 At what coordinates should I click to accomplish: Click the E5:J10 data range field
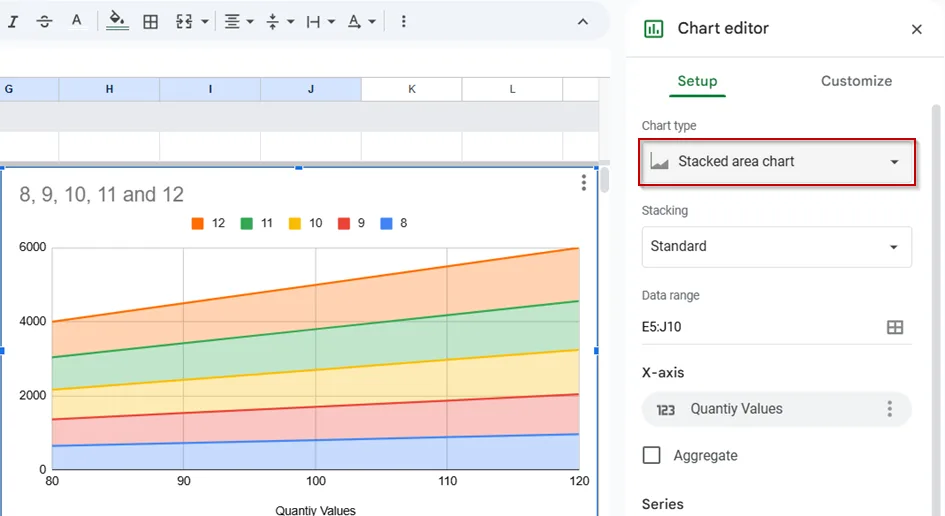[759, 327]
